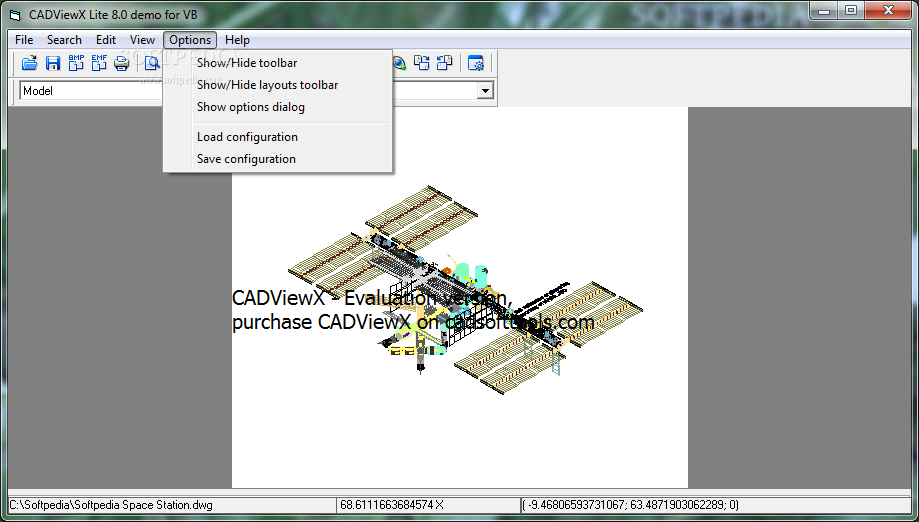Export drawing with the EMF icon
919x522 pixels.
[x=99, y=63]
